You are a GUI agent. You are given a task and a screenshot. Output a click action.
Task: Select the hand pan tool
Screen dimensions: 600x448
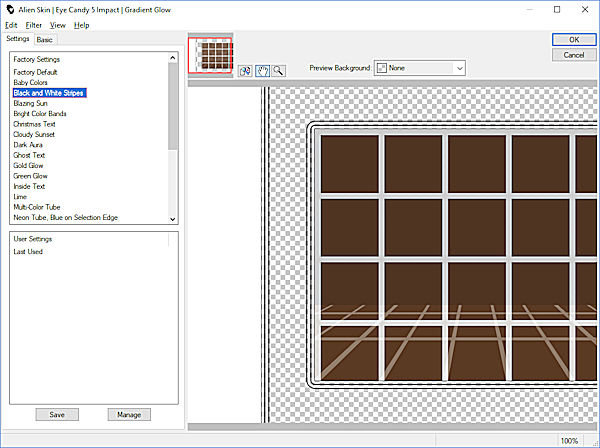pyautogui.click(x=262, y=71)
